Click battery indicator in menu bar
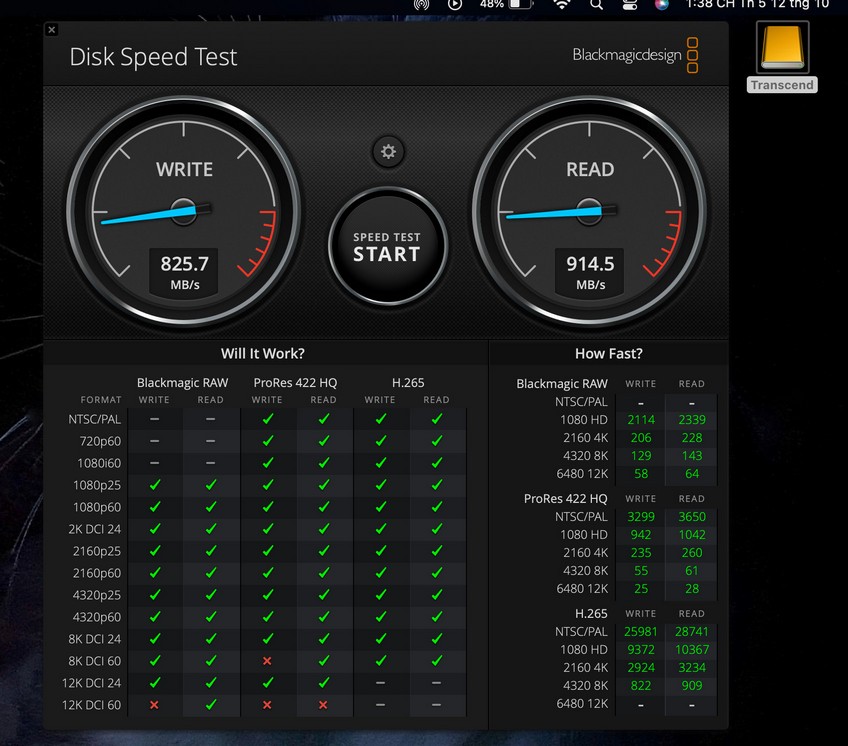 [x=506, y=4]
